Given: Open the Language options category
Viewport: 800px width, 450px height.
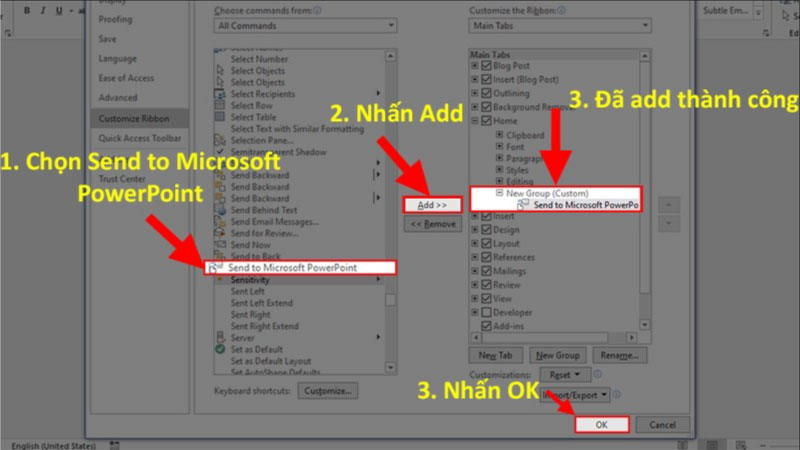Looking at the screenshot, I should pyautogui.click(x=117, y=59).
